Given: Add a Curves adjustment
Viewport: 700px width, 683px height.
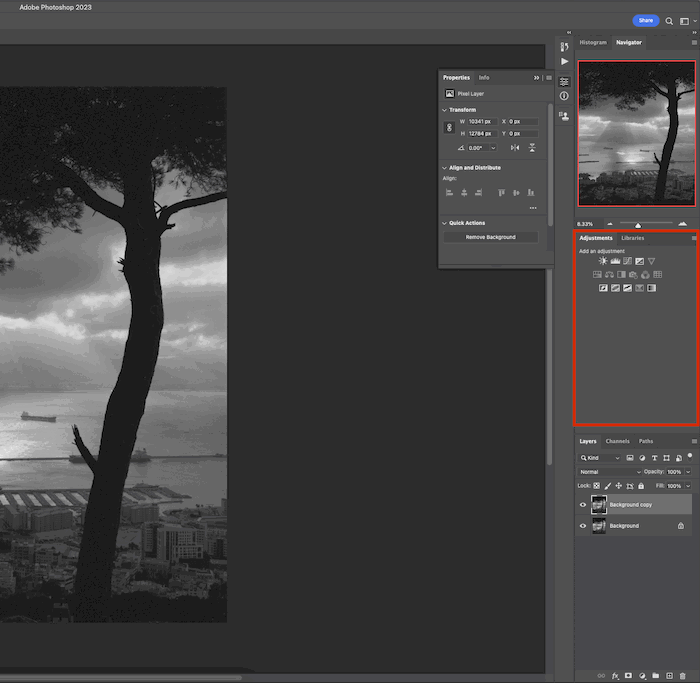Looking at the screenshot, I should [627, 261].
